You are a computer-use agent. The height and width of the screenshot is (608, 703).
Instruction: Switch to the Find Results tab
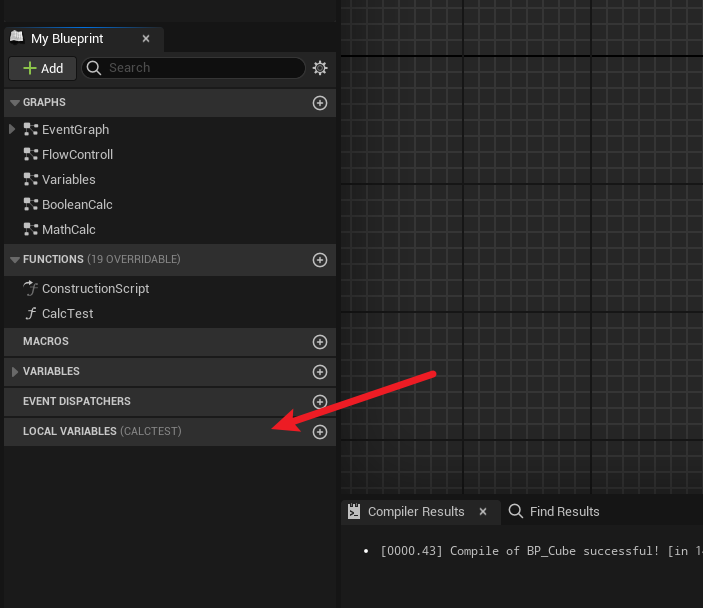(554, 511)
